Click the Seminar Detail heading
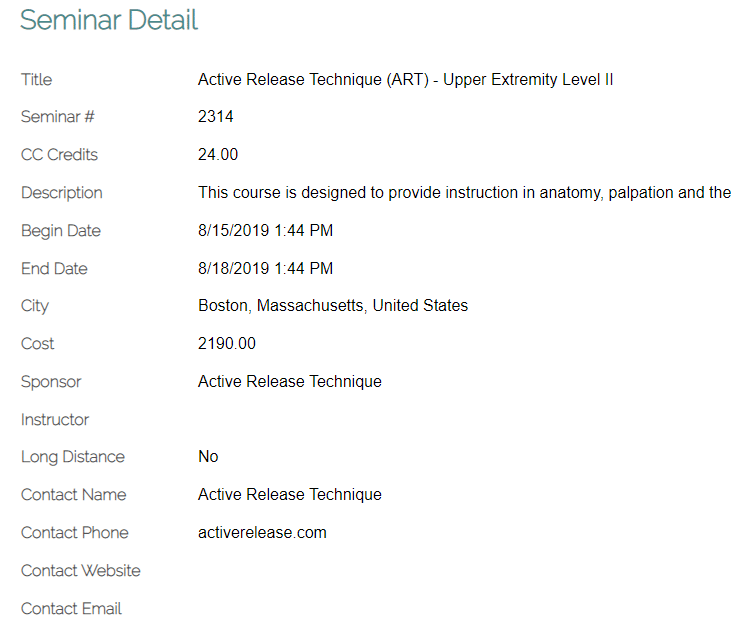 point(109,20)
